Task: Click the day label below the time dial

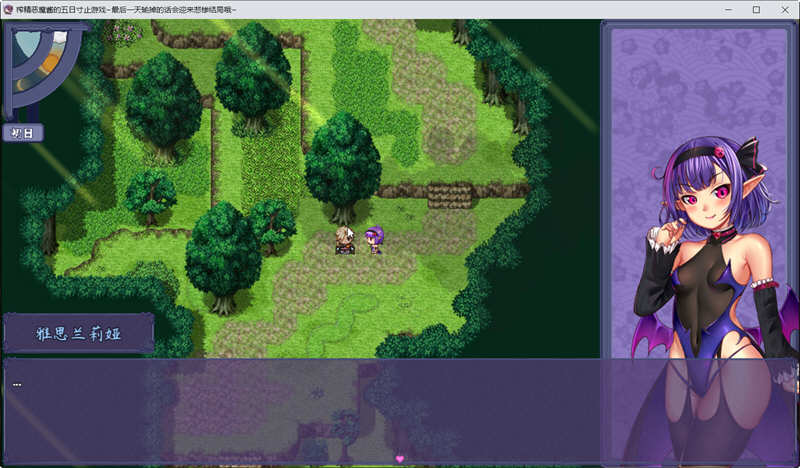Action: 22,132
